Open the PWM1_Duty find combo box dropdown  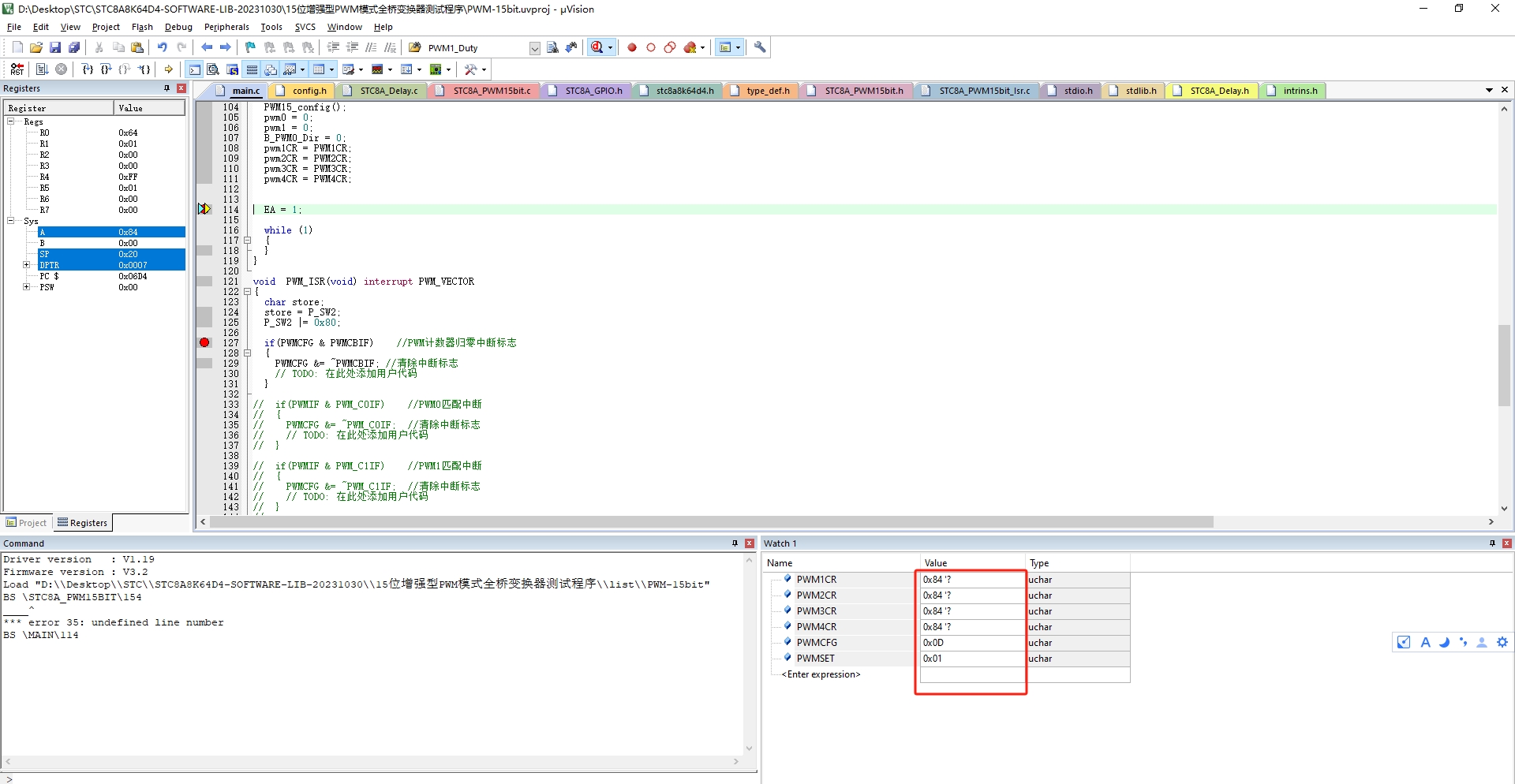[x=535, y=48]
